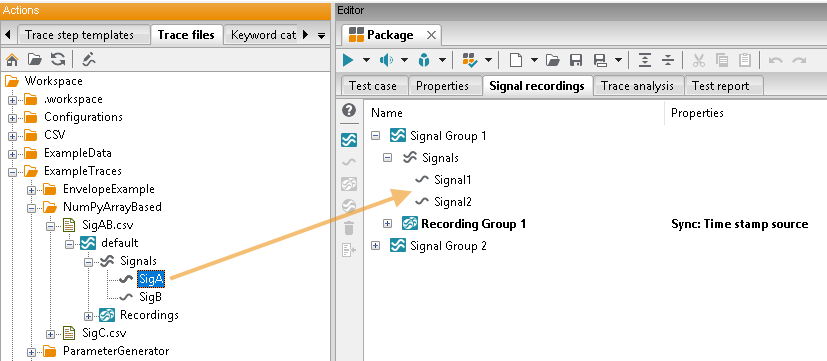Viewport: 827px width, 361px height.
Task: Switch to the Test case tab
Action: (x=373, y=86)
